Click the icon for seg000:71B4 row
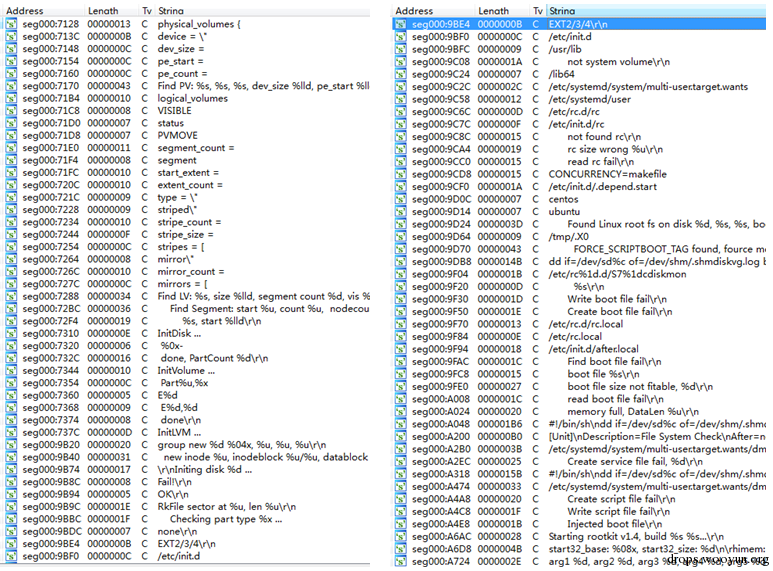Screen dimensions: 773x571 [x=11, y=98]
